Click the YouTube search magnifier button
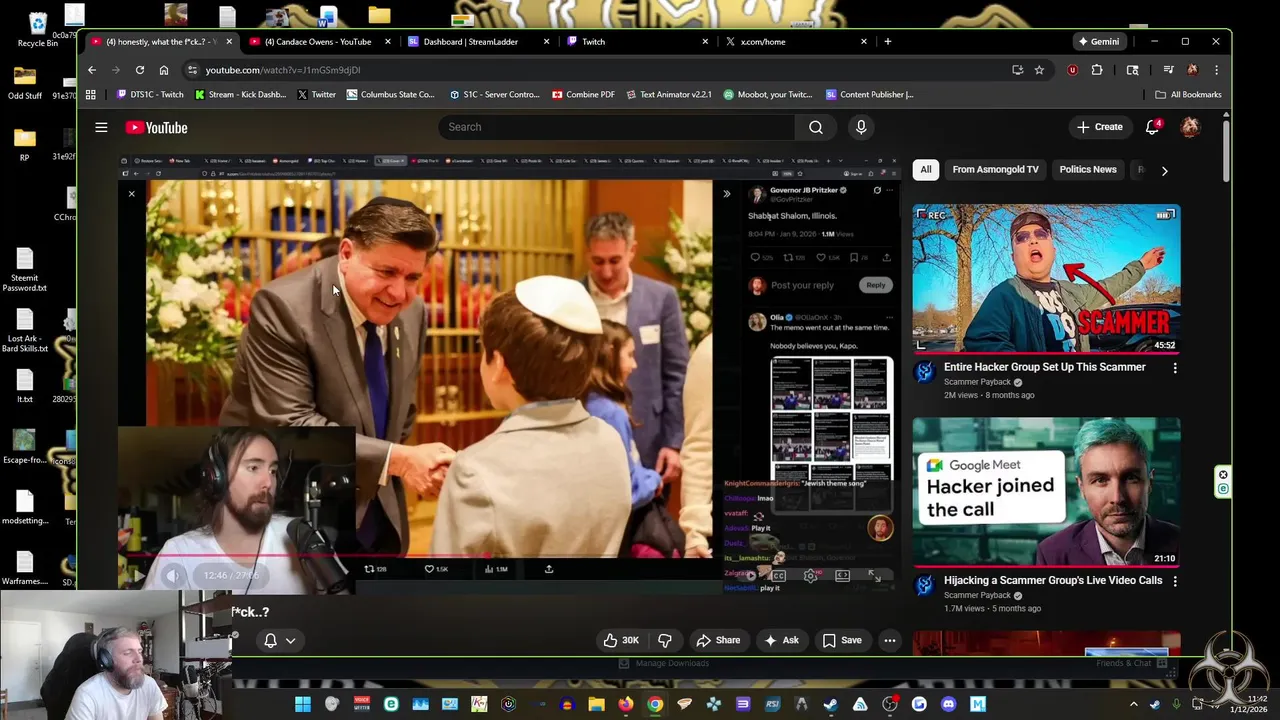Image resolution: width=1280 pixels, height=720 pixels. point(816,127)
